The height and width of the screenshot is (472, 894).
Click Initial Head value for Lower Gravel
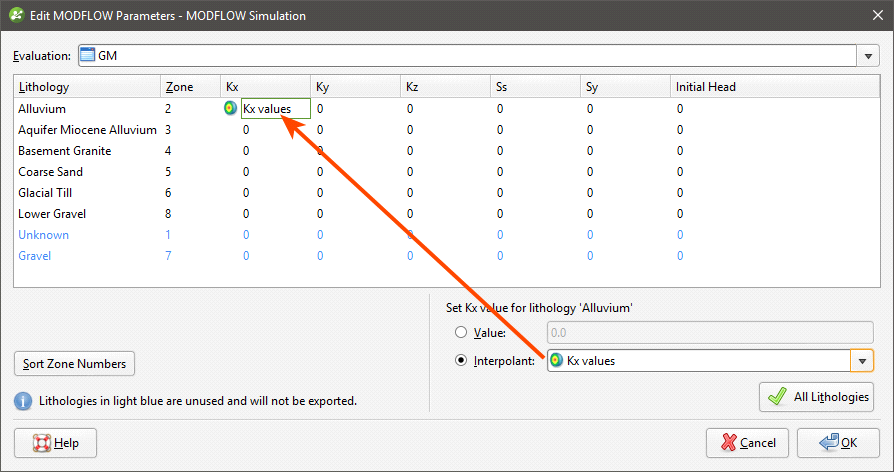point(680,214)
